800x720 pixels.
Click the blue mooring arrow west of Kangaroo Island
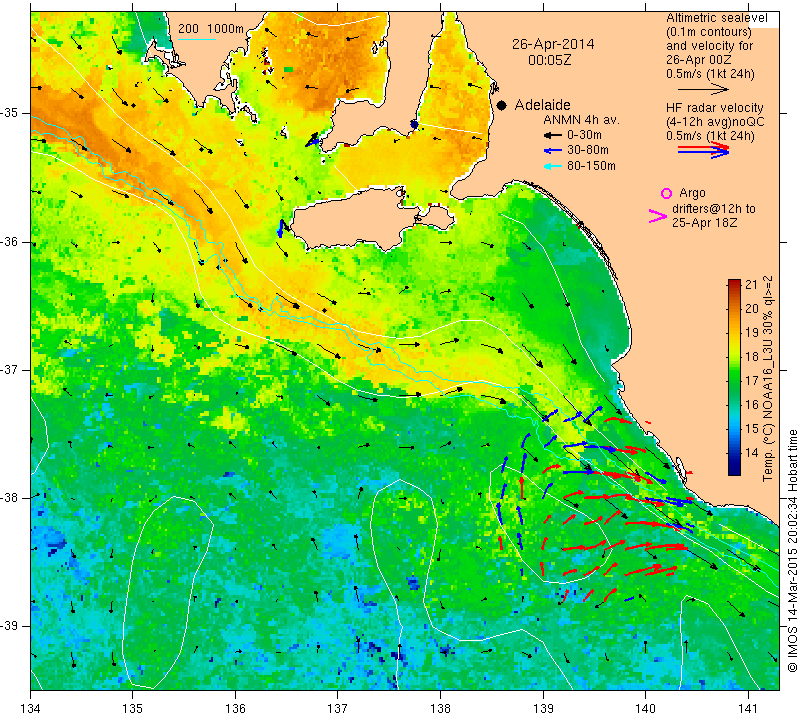(281, 228)
